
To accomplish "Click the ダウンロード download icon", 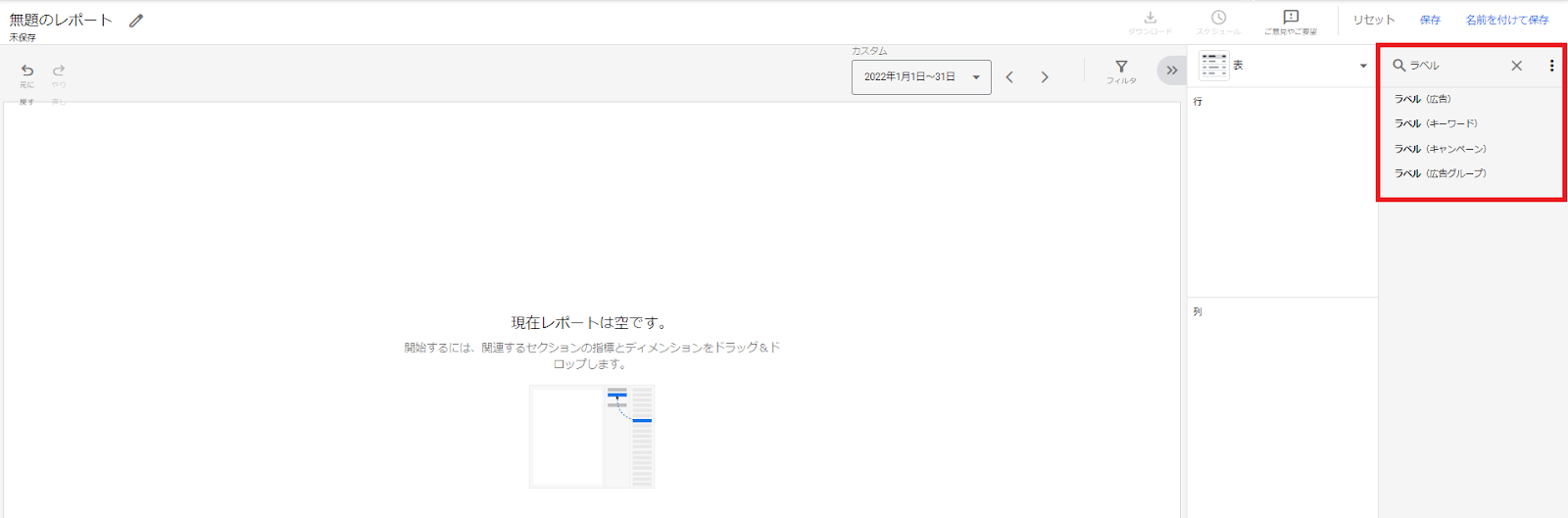I will click(1150, 18).
